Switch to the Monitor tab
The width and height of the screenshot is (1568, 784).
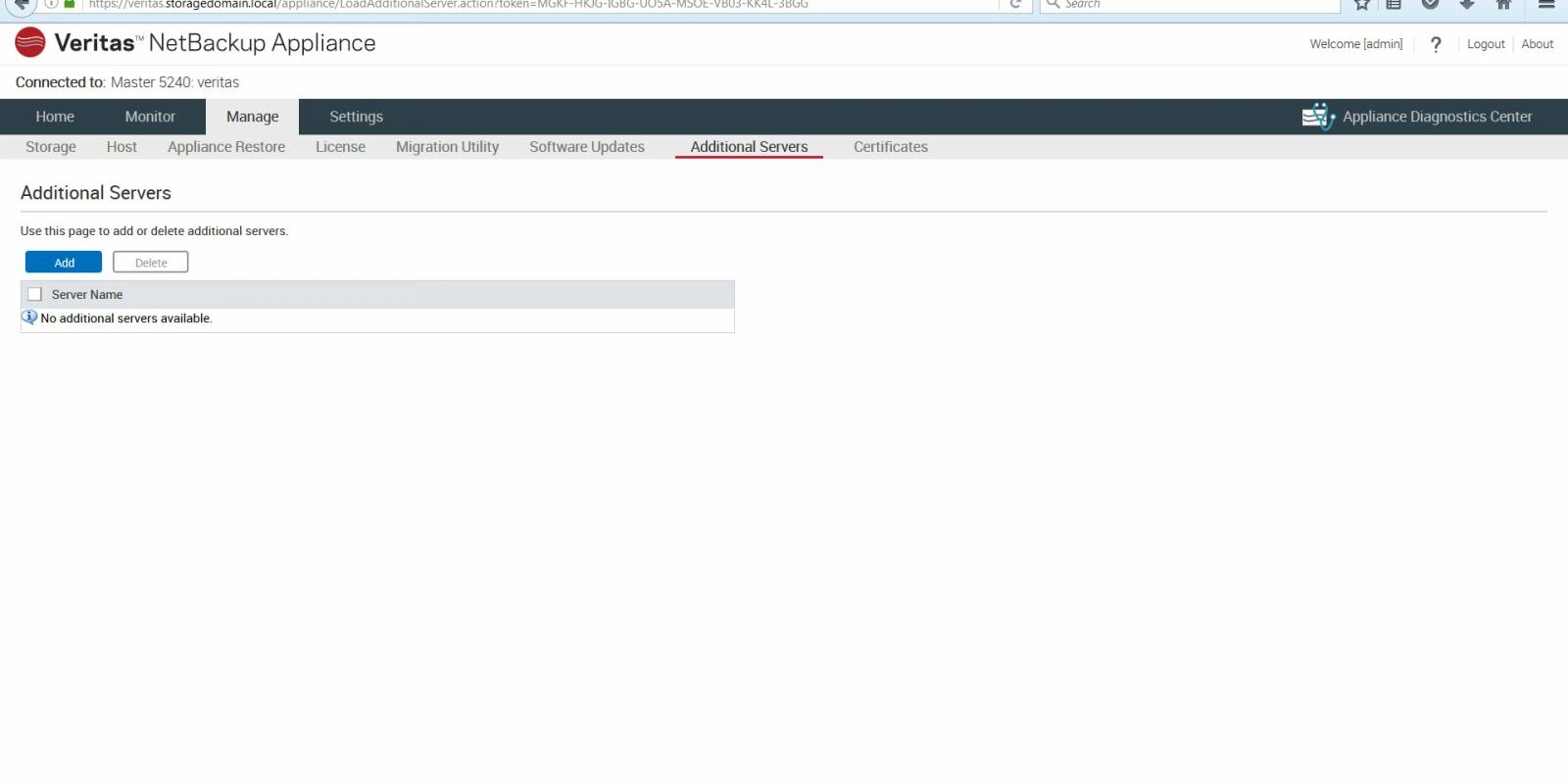point(150,117)
